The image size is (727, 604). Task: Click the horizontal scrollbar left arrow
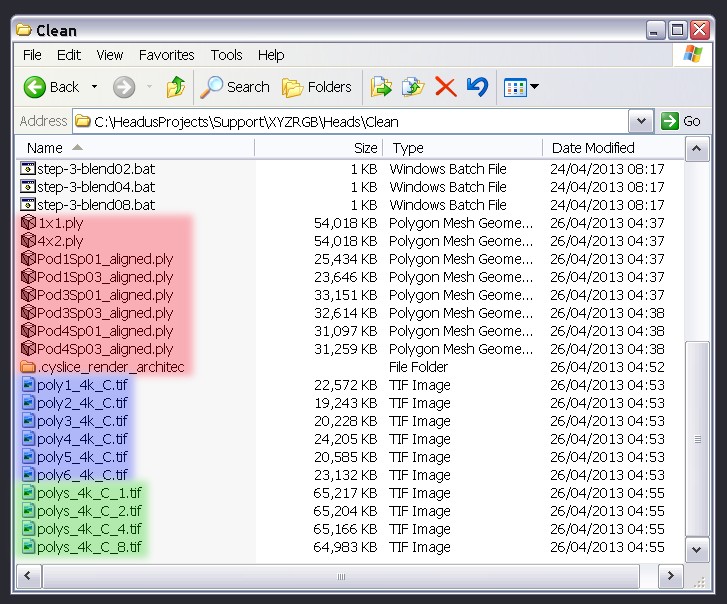[x=28, y=576]
